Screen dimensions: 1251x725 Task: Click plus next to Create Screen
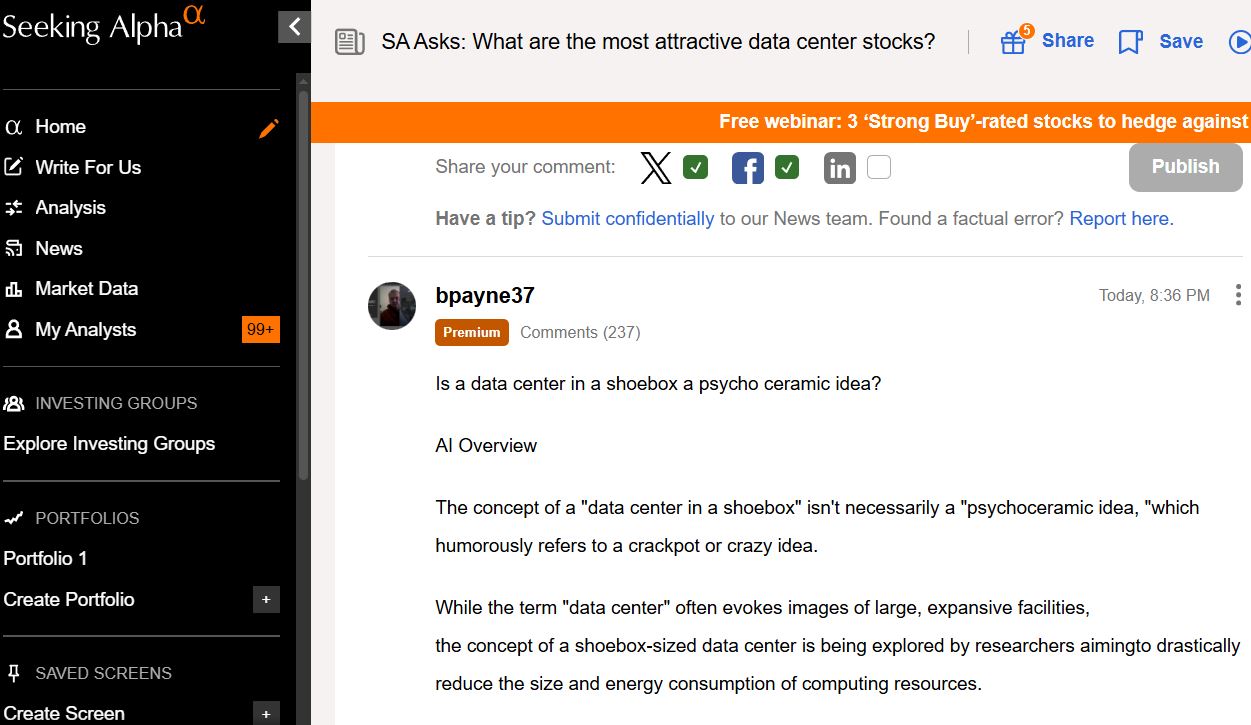pyautogui.click(x=266, y=714)
